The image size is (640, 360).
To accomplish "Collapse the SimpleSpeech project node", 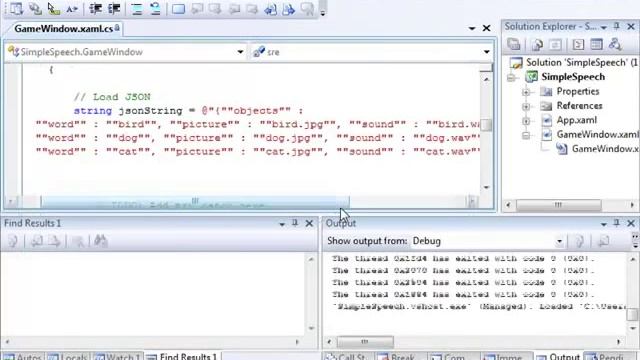I will pos(511,78).
